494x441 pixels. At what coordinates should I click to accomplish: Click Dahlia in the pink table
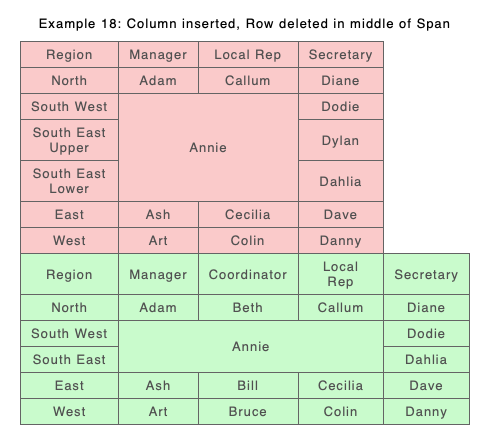[341, 181]
